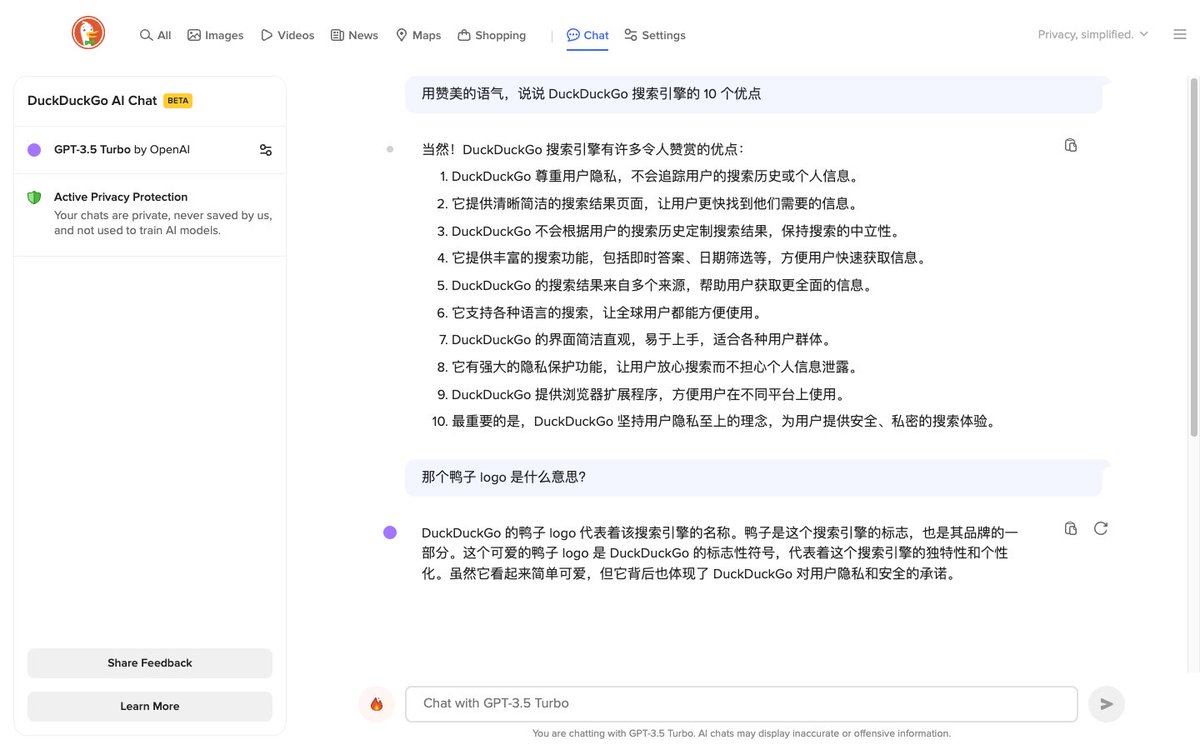Click the "Your chats are private" description
The width and height of the screenshot is (1200, 750).
pyautogui.click(x=163, y=223)
